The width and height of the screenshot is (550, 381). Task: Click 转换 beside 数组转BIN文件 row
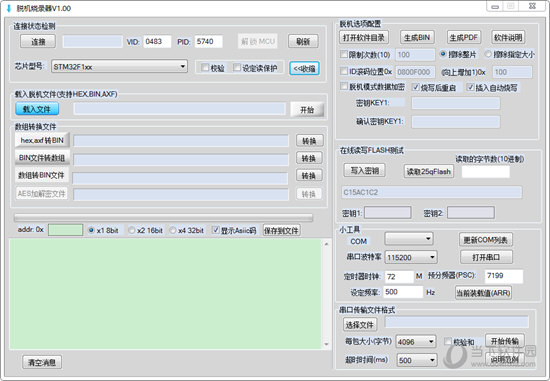tap(309, 175)
